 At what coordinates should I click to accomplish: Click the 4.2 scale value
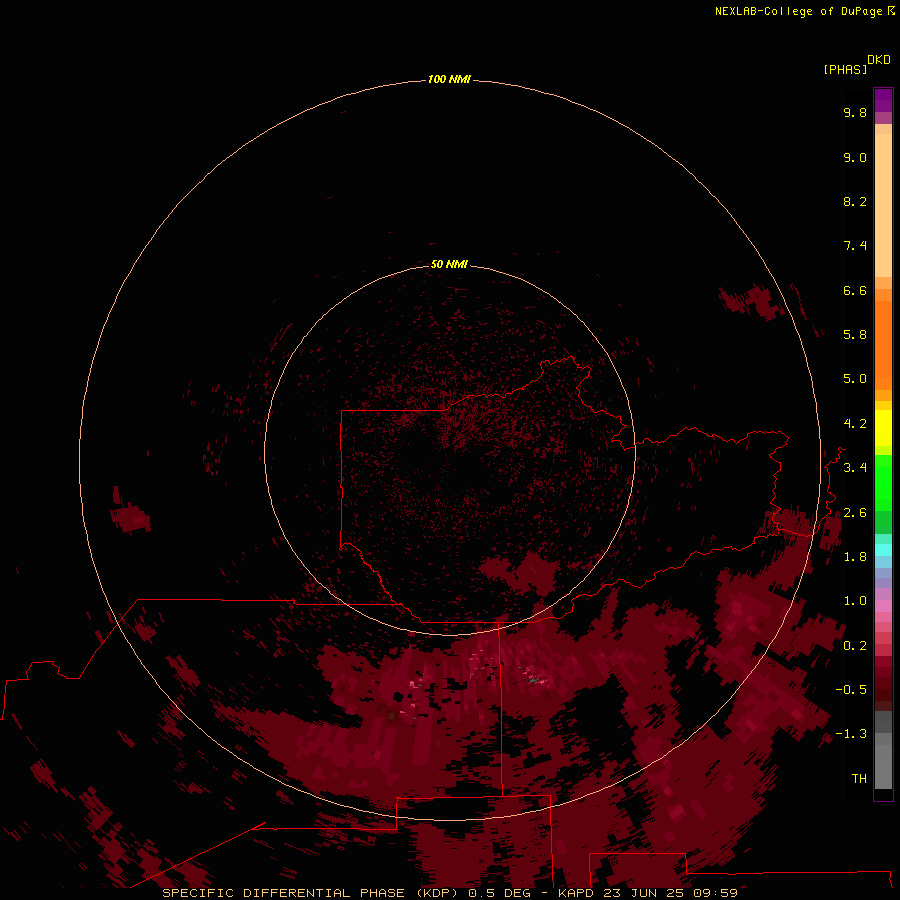[x=855, y=424]
